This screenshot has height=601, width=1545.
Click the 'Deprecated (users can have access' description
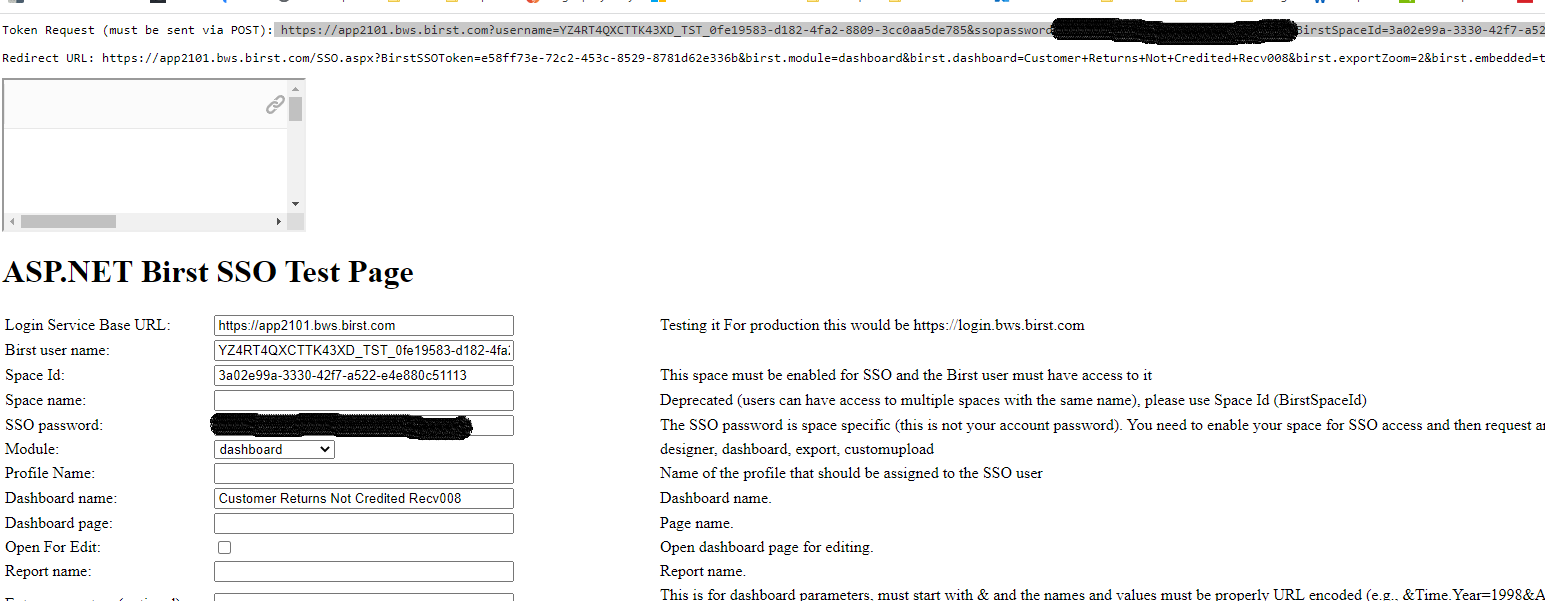pyautogui.click(x=1013, y=400)
